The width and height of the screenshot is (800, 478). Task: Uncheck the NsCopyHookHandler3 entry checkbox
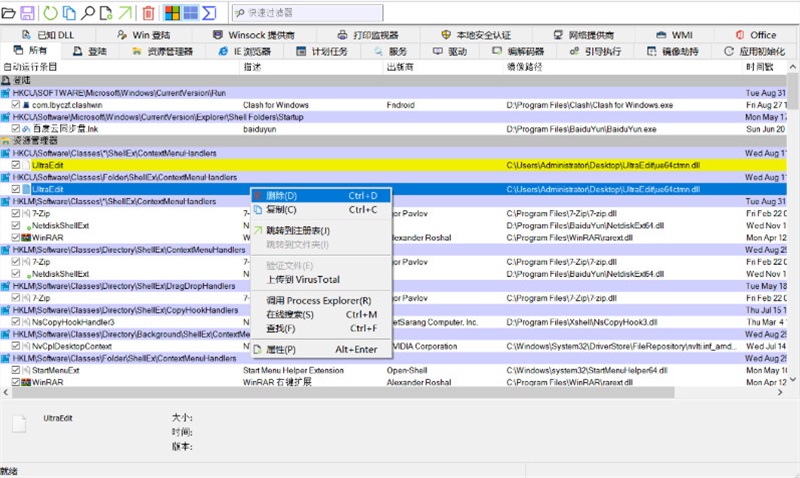(x=16, y=322)
